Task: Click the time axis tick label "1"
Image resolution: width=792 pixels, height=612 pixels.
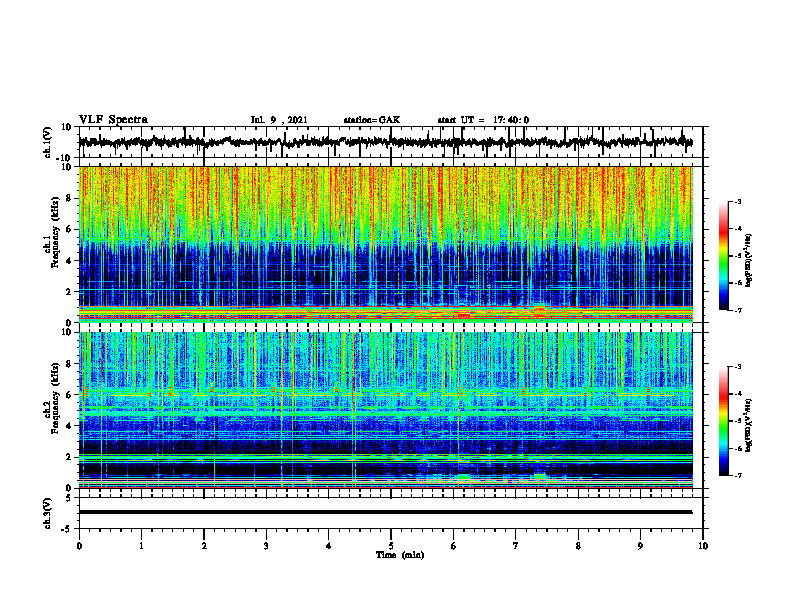Action: pyautogui.click(x=141, y=546)
